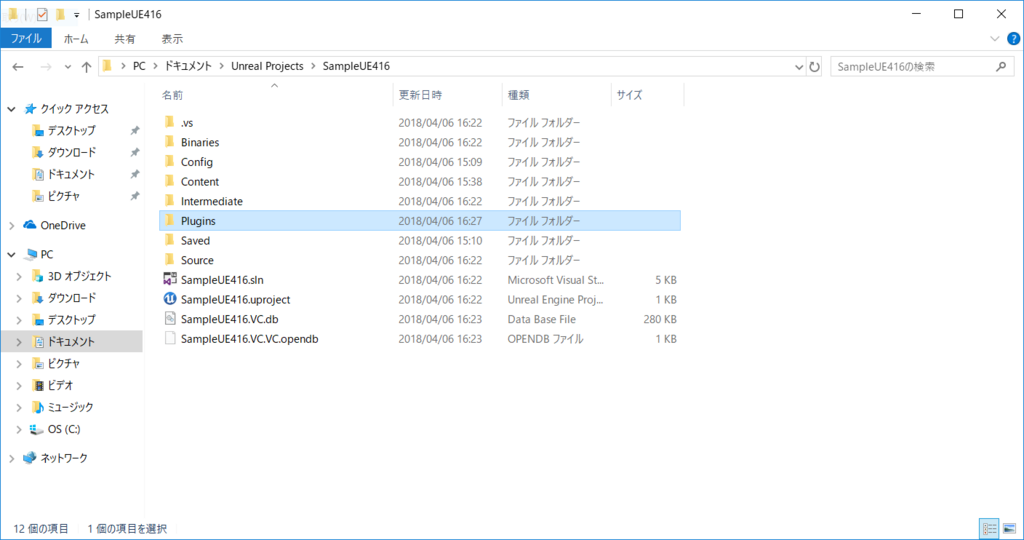Open the help question mark icon

(x=1014, y=39)
